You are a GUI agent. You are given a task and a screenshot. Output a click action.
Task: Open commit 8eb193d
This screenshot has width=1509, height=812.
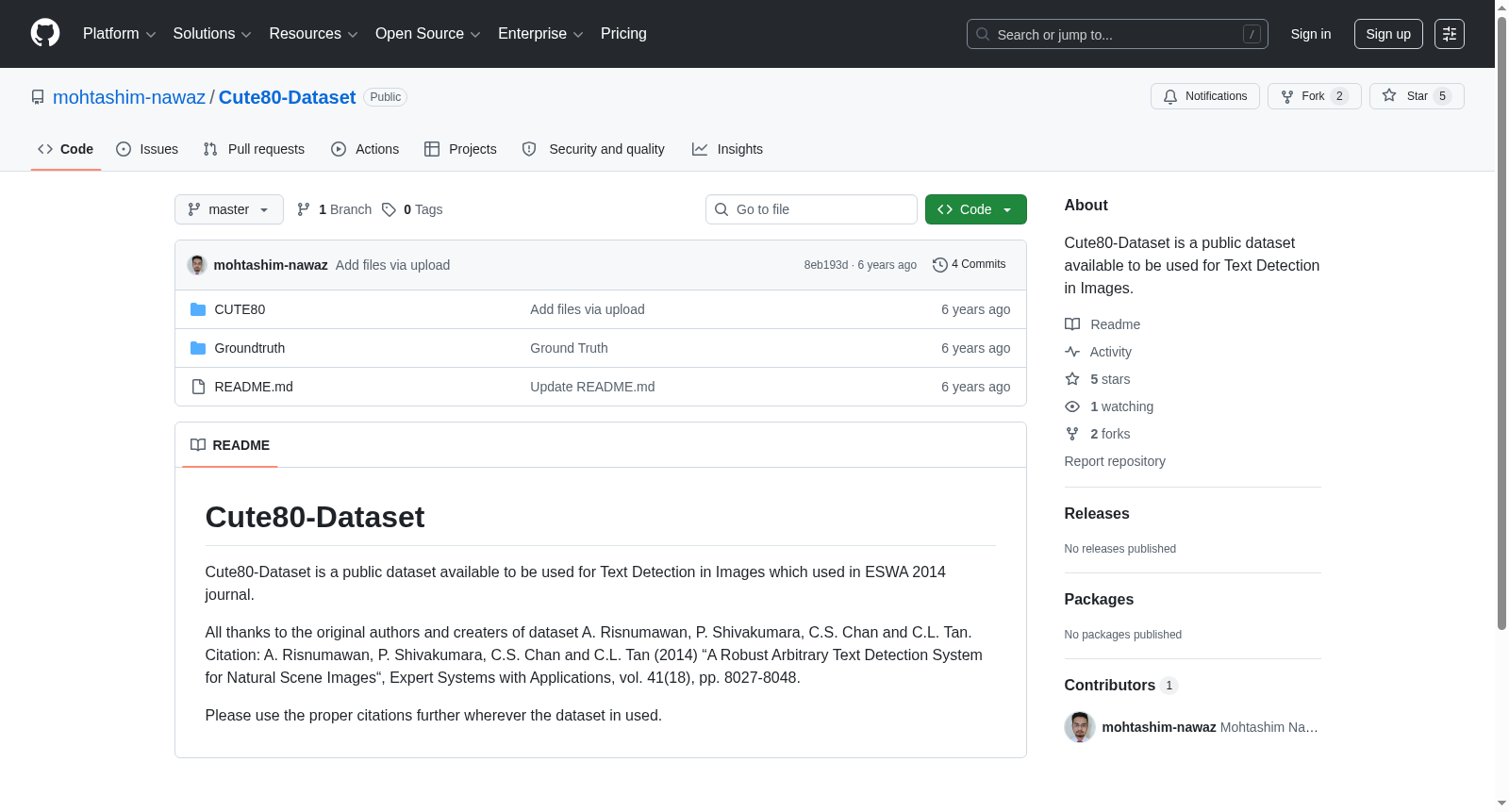point(826,265)
